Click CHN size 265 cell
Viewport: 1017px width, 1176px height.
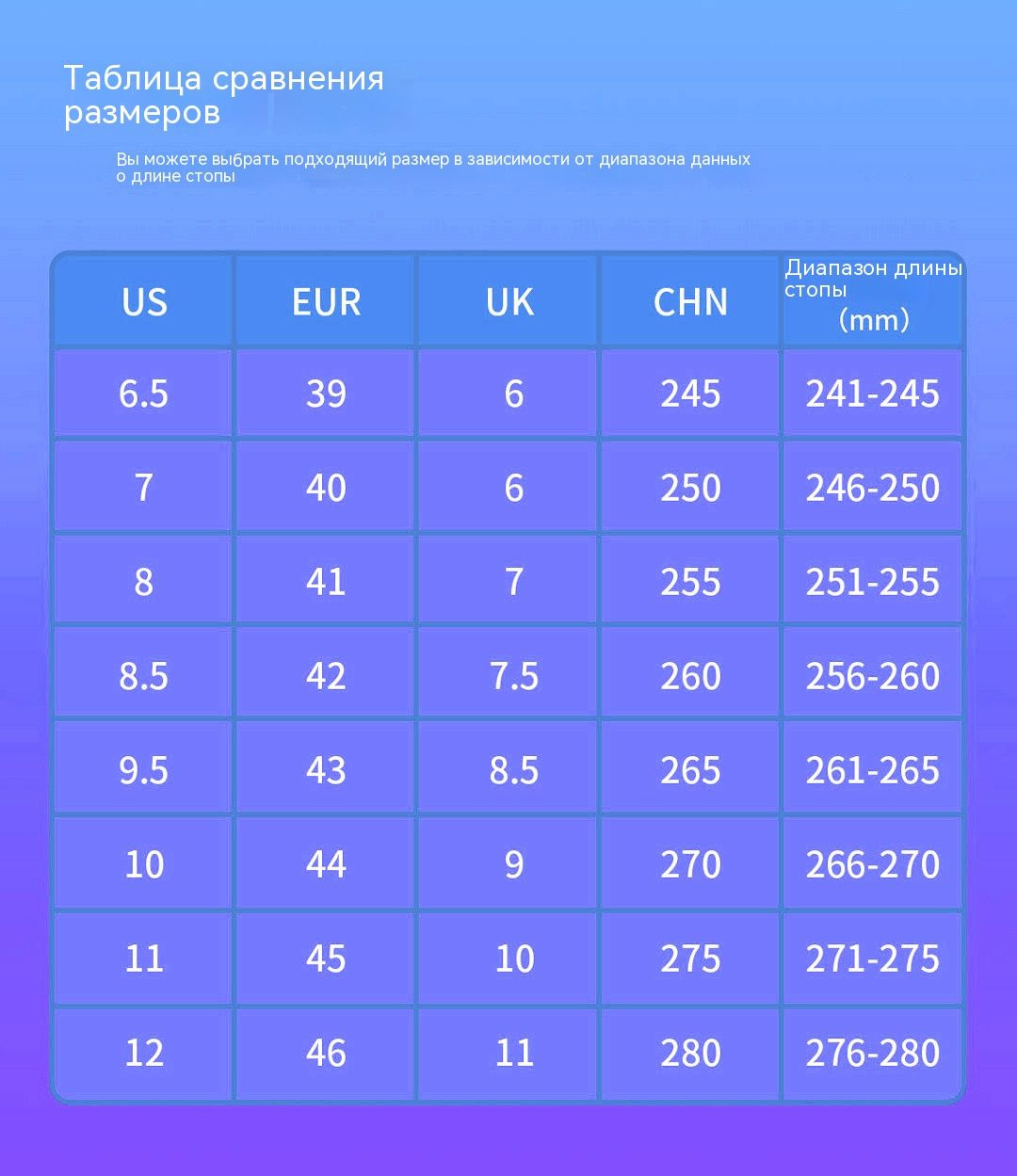pyautogui.click(x=690, y=770)
